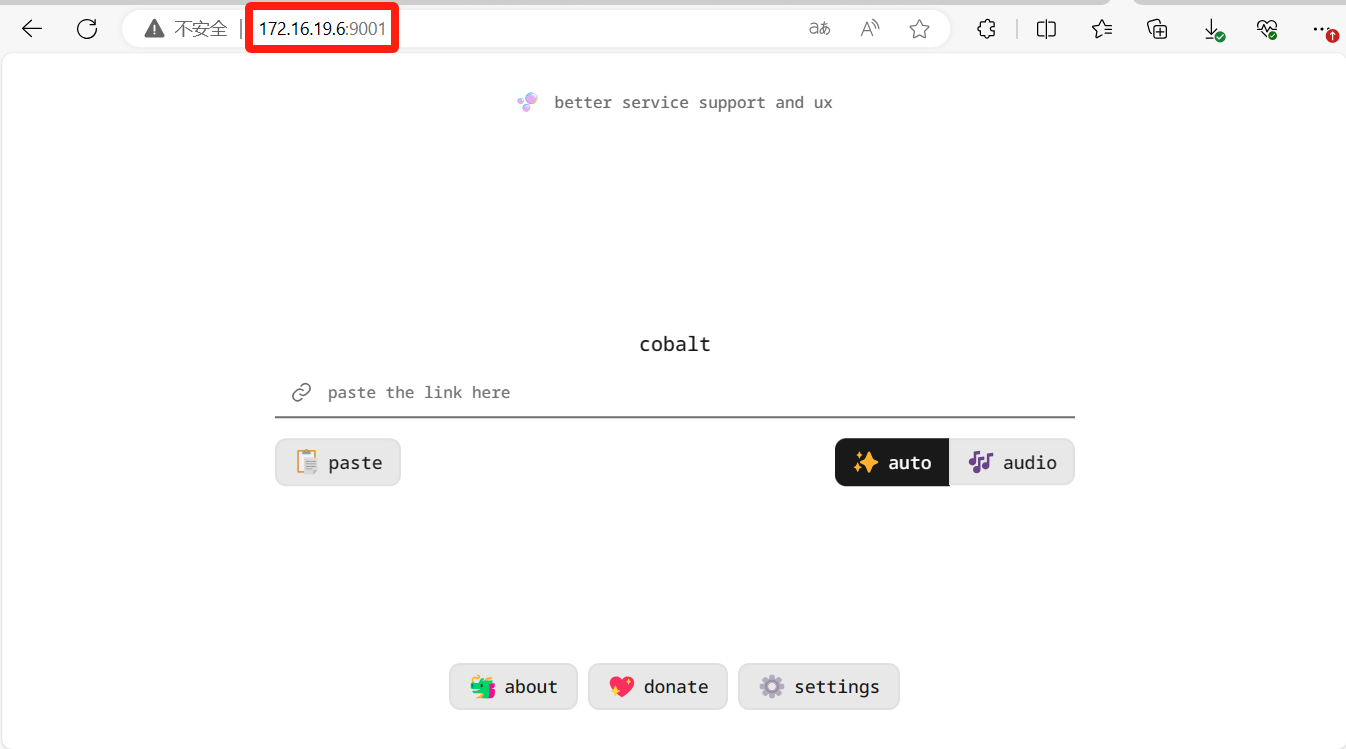Open Collections from the browser toolbar
1346x749 pixels.
[x=1157, y=29]
